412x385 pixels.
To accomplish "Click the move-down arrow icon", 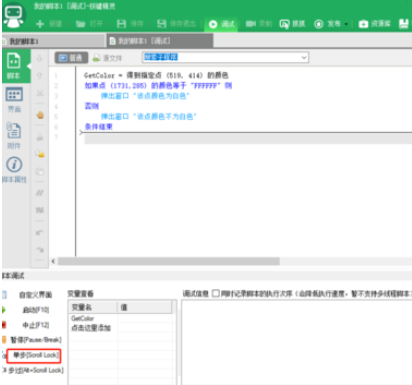I will click(39, 59).
